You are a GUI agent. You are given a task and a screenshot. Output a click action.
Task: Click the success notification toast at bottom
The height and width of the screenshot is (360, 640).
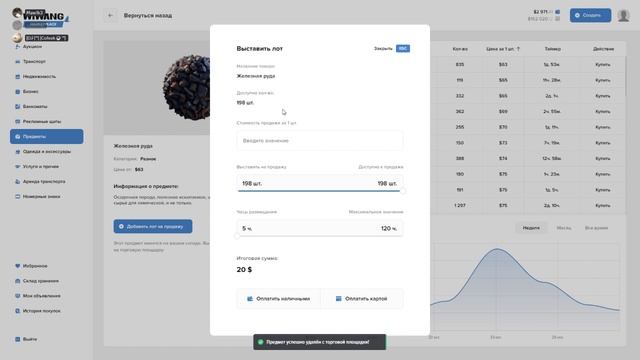(x=319, y=342)
